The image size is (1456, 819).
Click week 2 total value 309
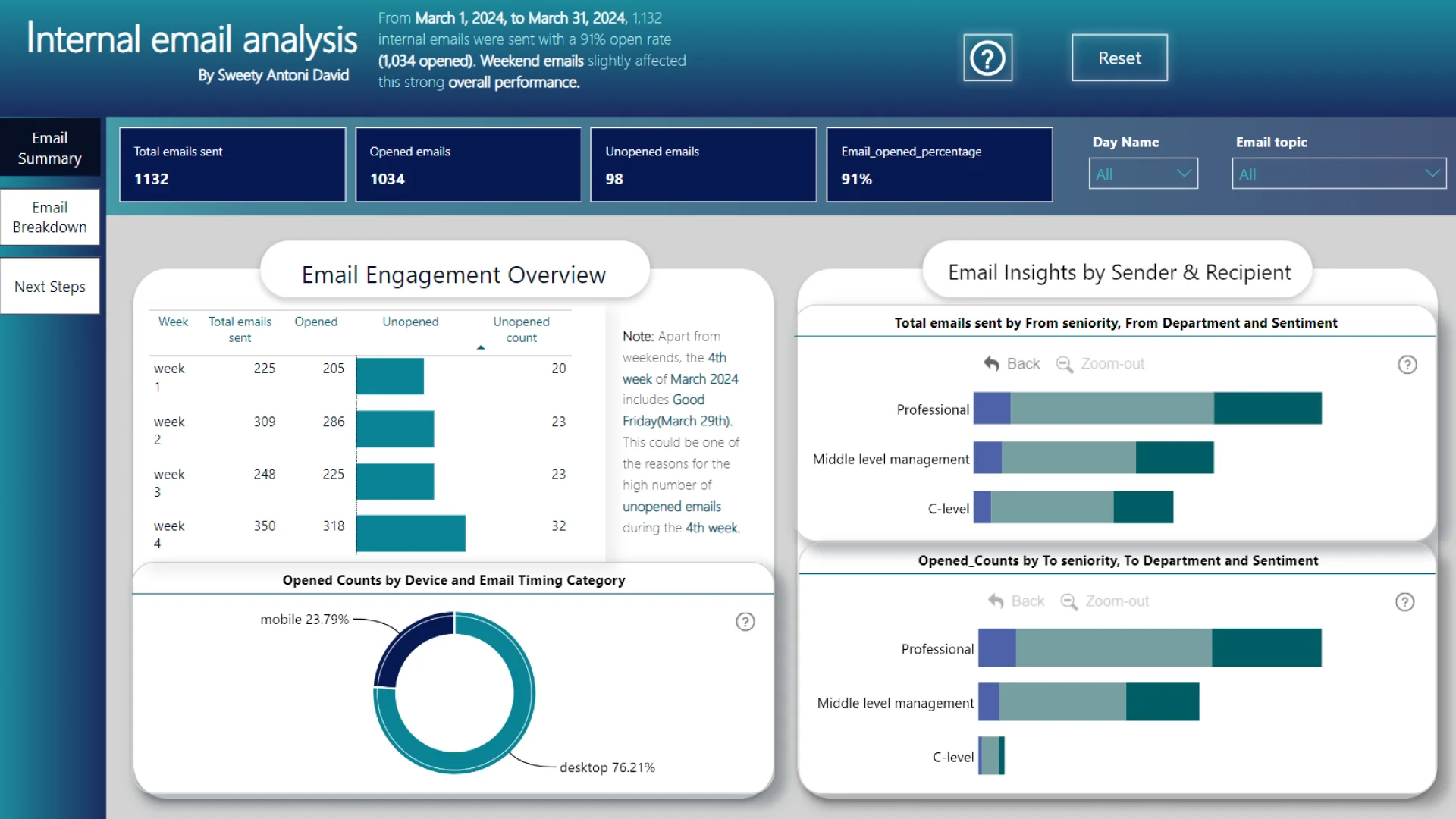click(264, 422)
